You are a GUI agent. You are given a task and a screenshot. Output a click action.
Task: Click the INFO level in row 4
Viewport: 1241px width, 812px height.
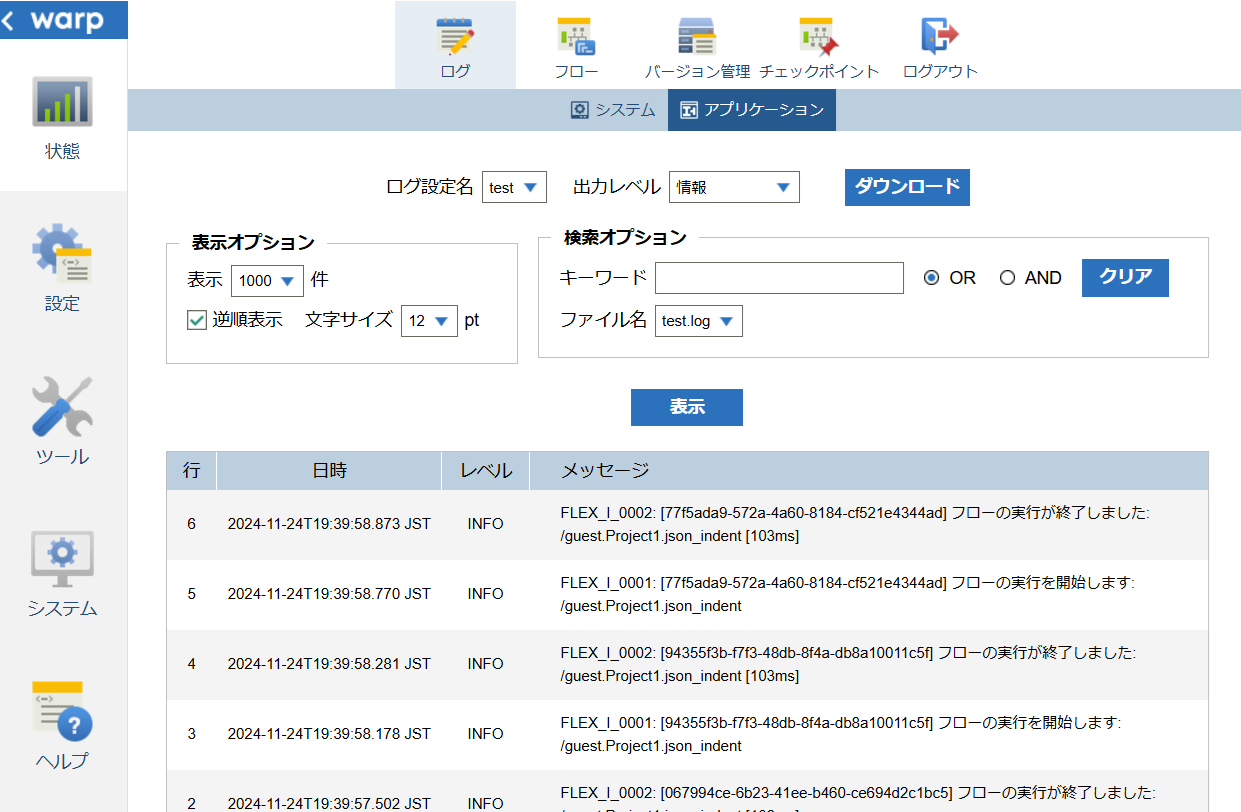click(x=485, y=664)
